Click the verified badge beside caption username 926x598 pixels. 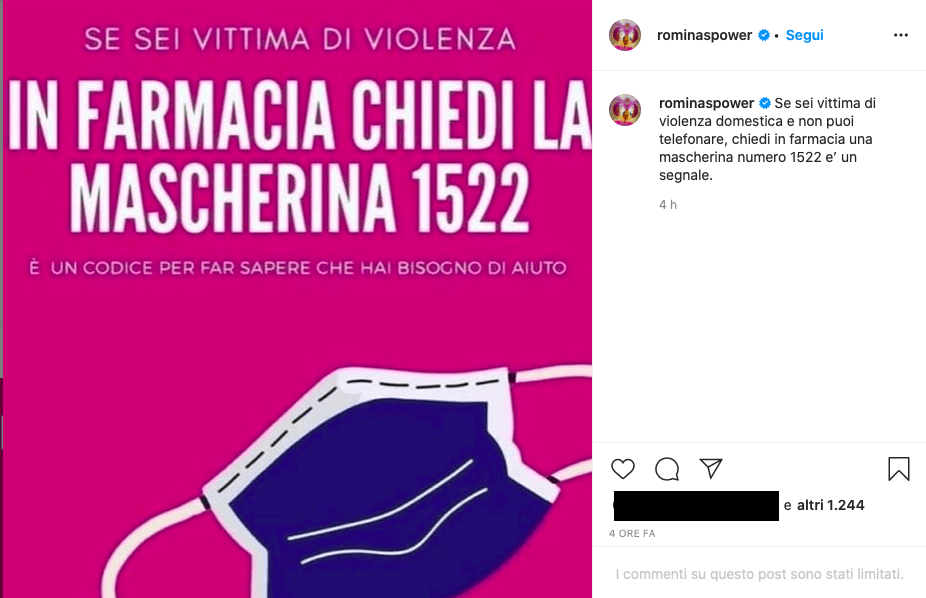[765, 103]
